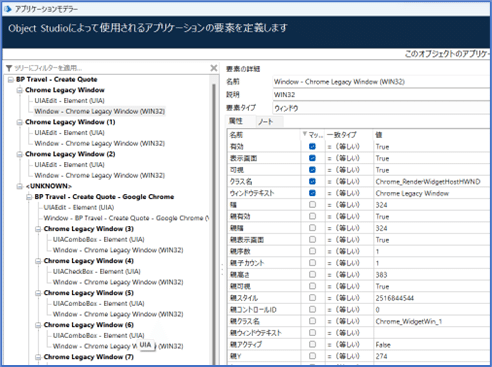Check the 親アクティブ match checkbox

point(312,344)
